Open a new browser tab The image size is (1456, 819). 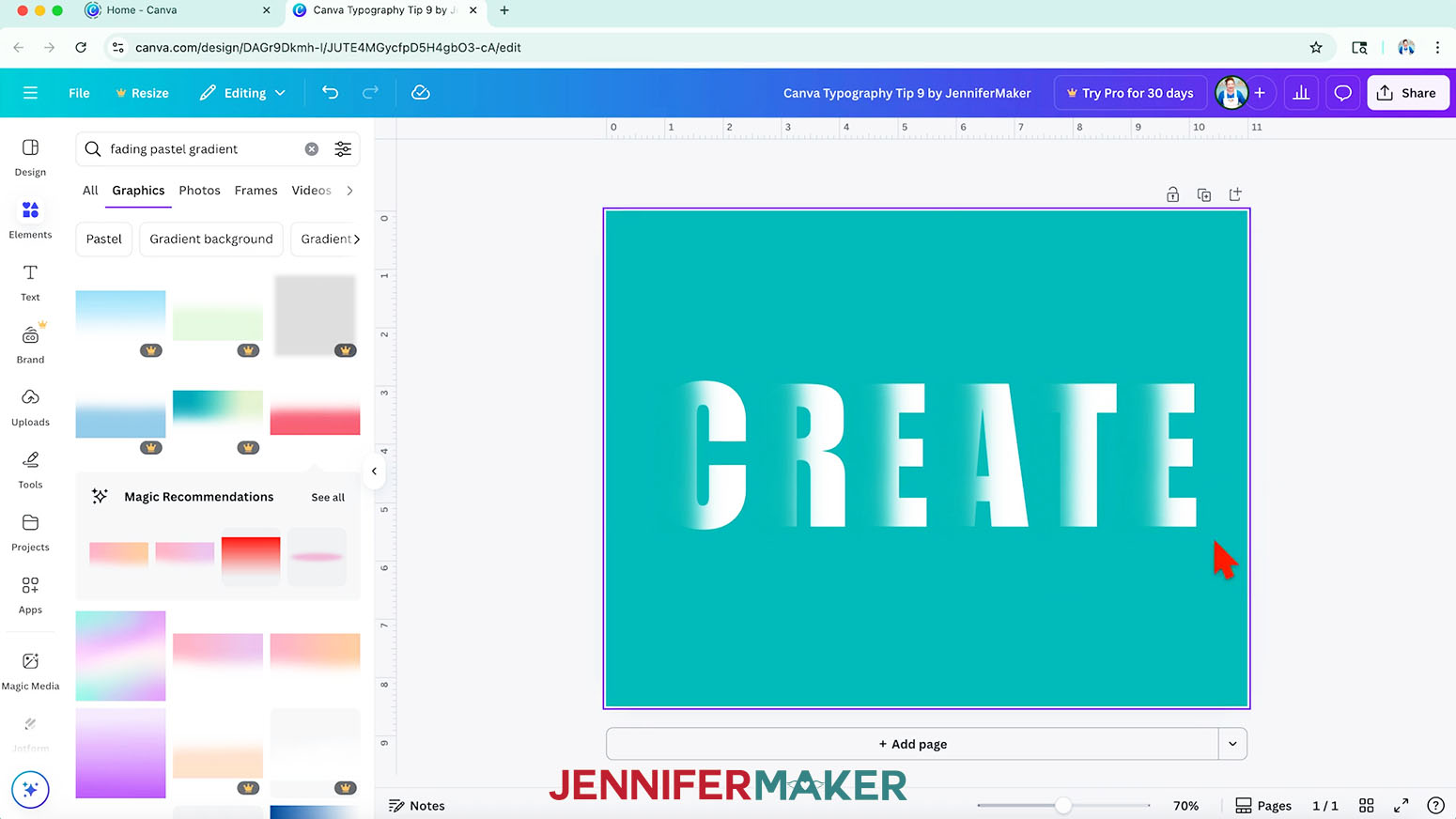pos(504,10)
